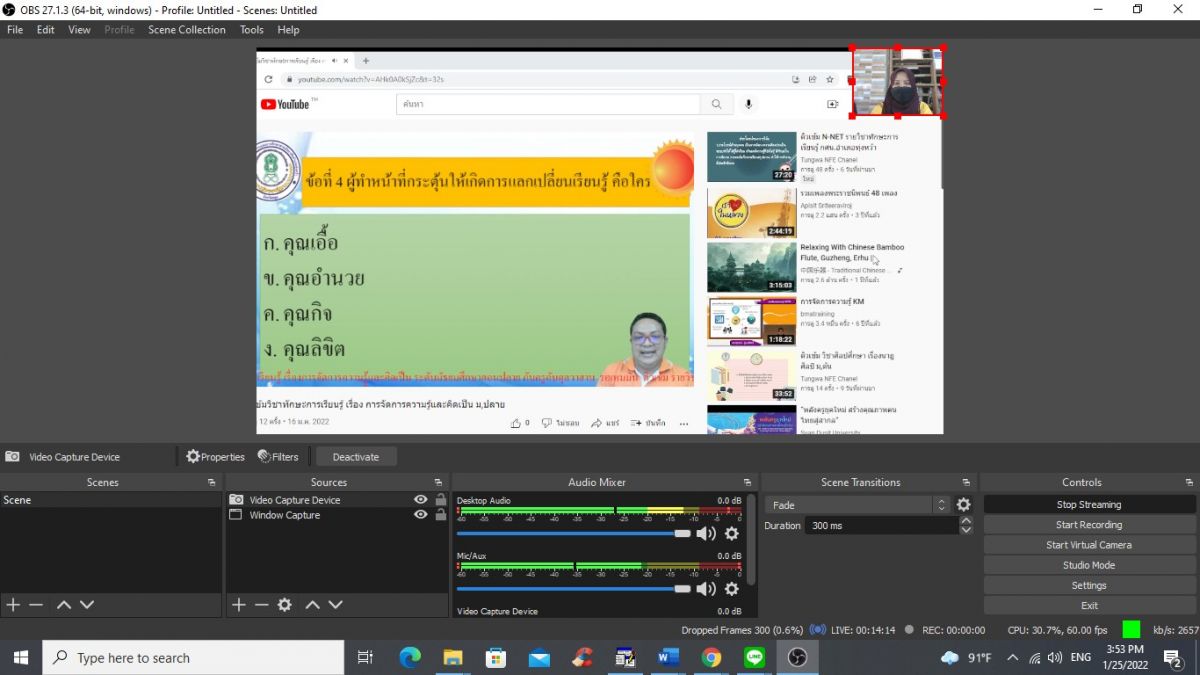Open Properties for the selected source
The height and width of the screenshot is (675, 1200).
(x=215, y=457)
